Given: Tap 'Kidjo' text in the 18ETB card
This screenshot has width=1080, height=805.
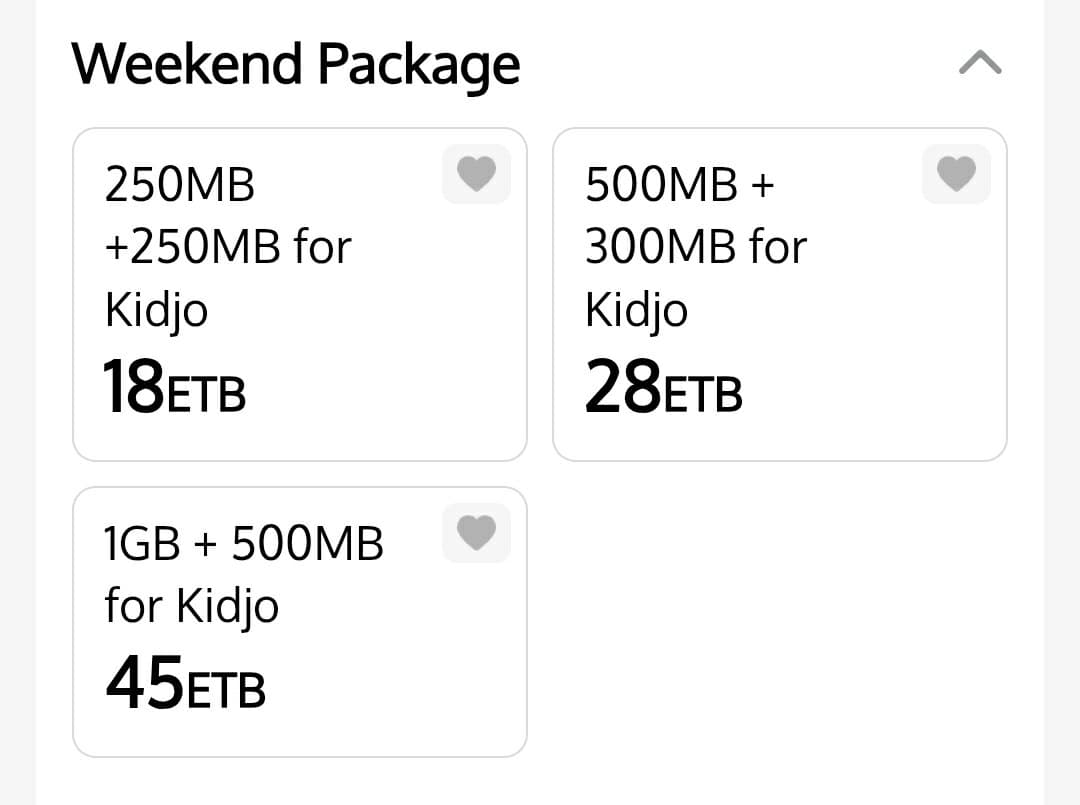Looking at the screenshot, I should (156, 311).
